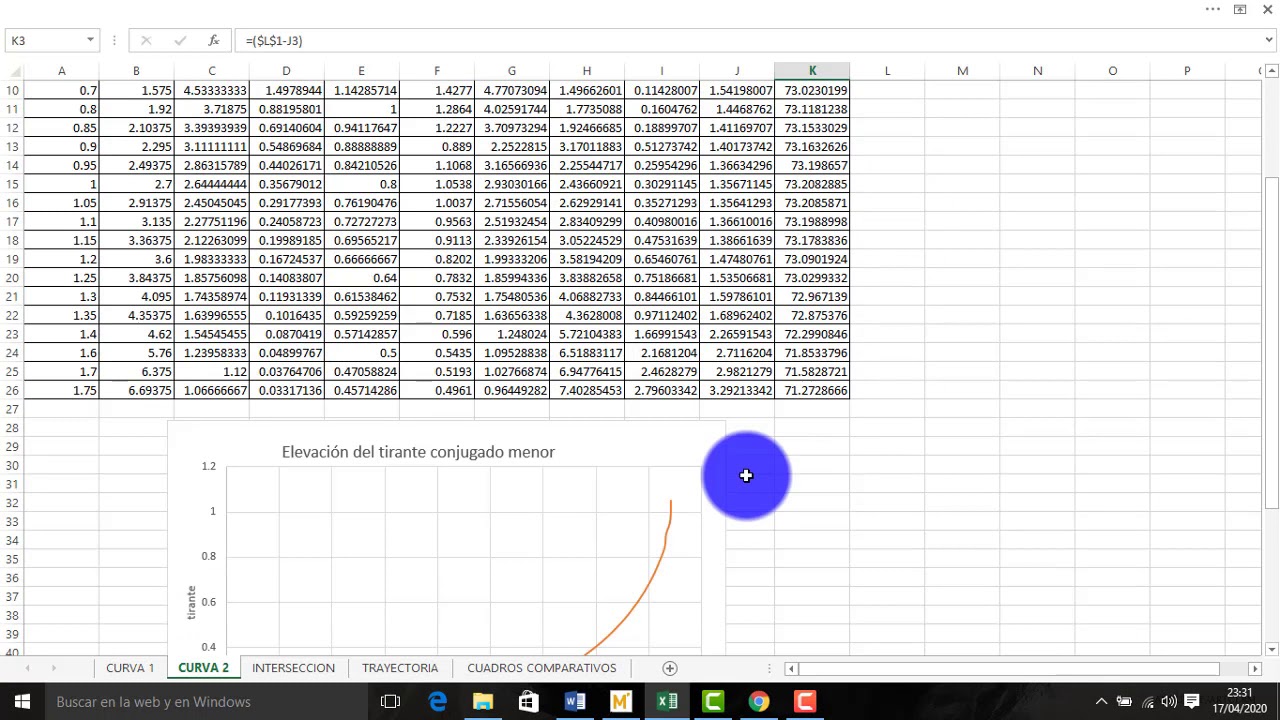Open Google Chrome from the taskbar
Screen dimensions: 1280x720
pos(759,702)
